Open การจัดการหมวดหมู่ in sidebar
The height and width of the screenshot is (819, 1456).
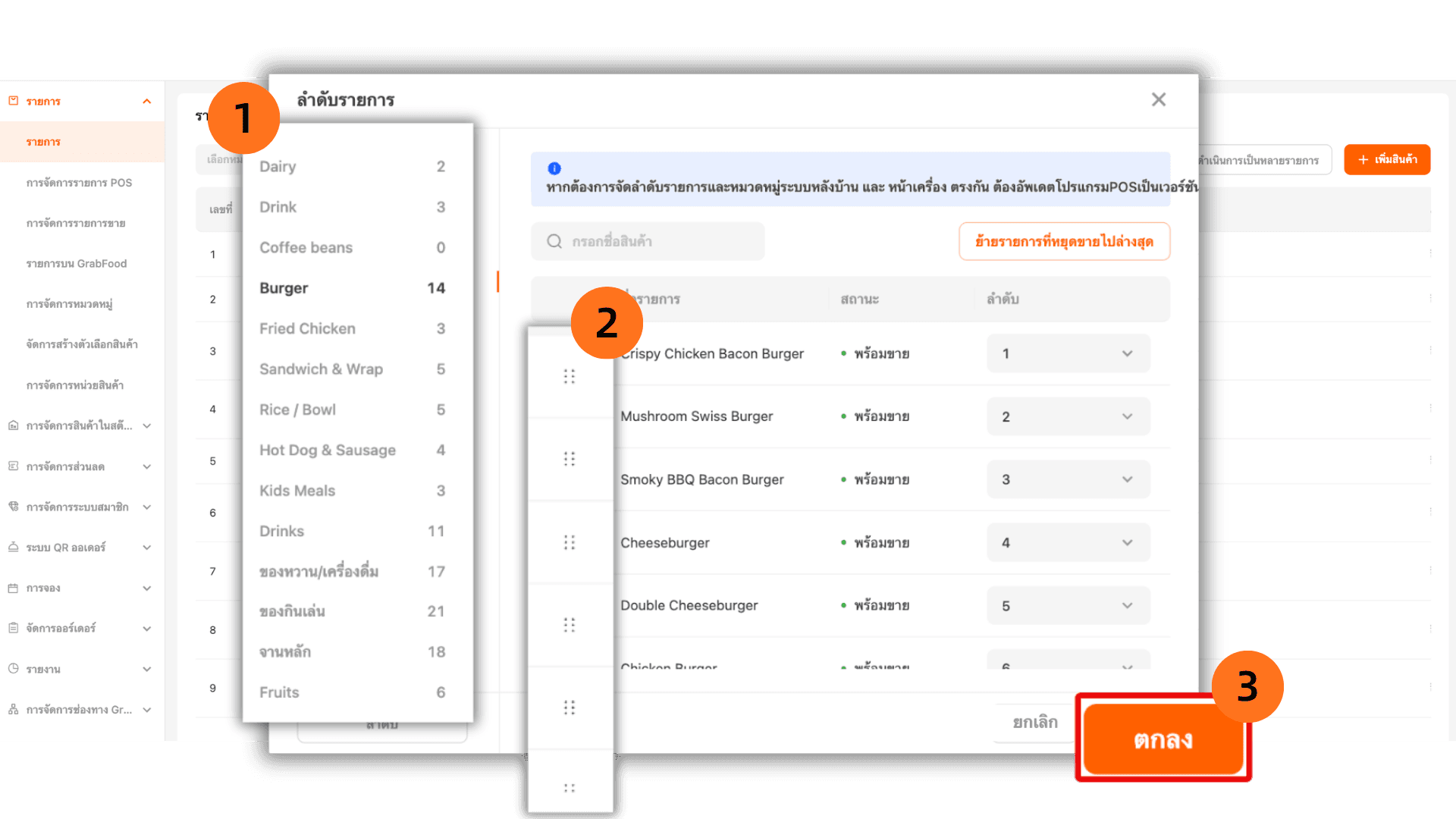point(69,304)
